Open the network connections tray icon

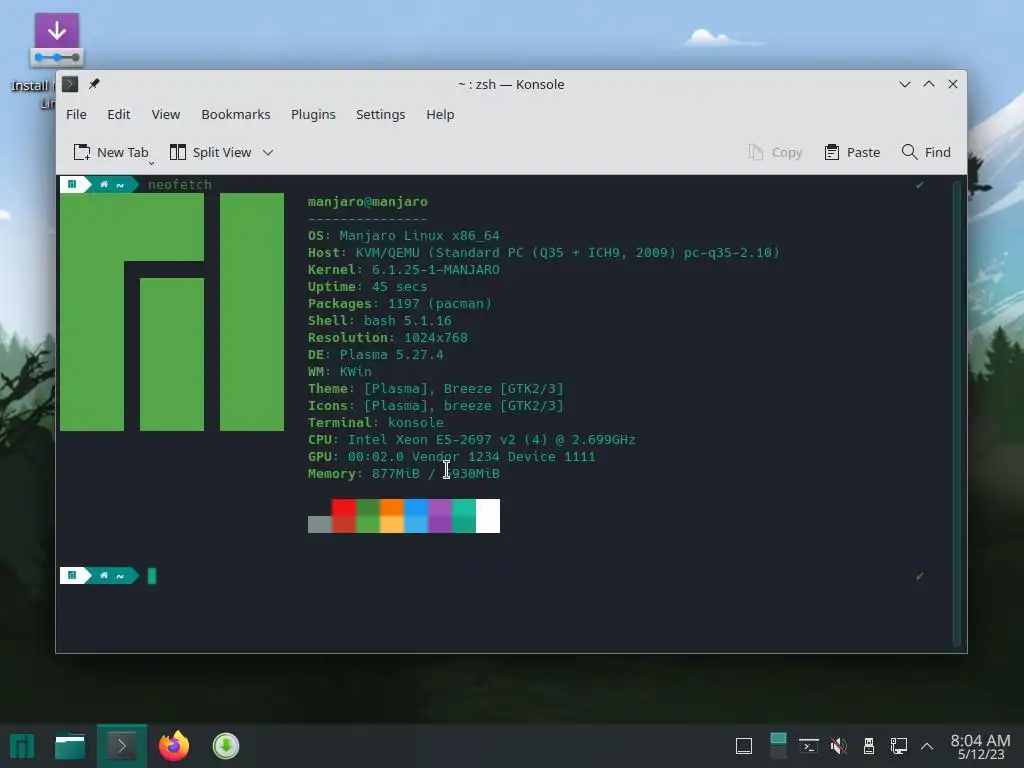899,746
